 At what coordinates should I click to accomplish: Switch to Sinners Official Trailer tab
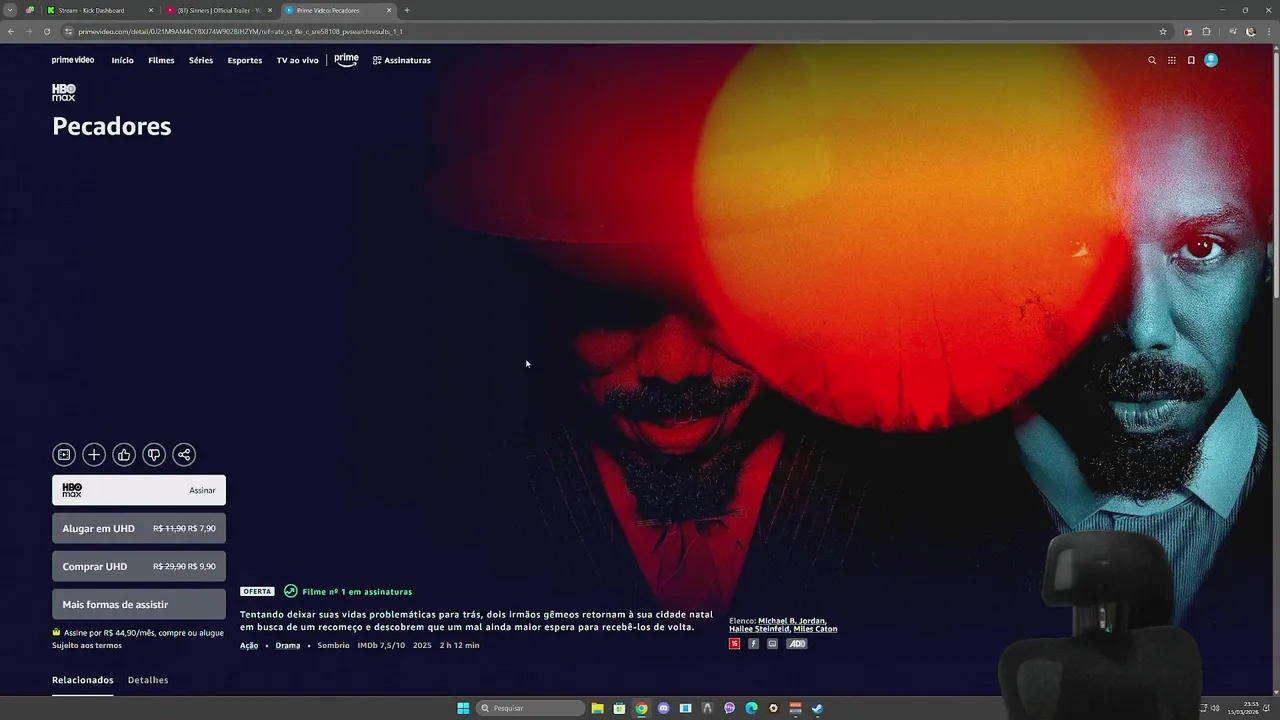coord(218,10)
